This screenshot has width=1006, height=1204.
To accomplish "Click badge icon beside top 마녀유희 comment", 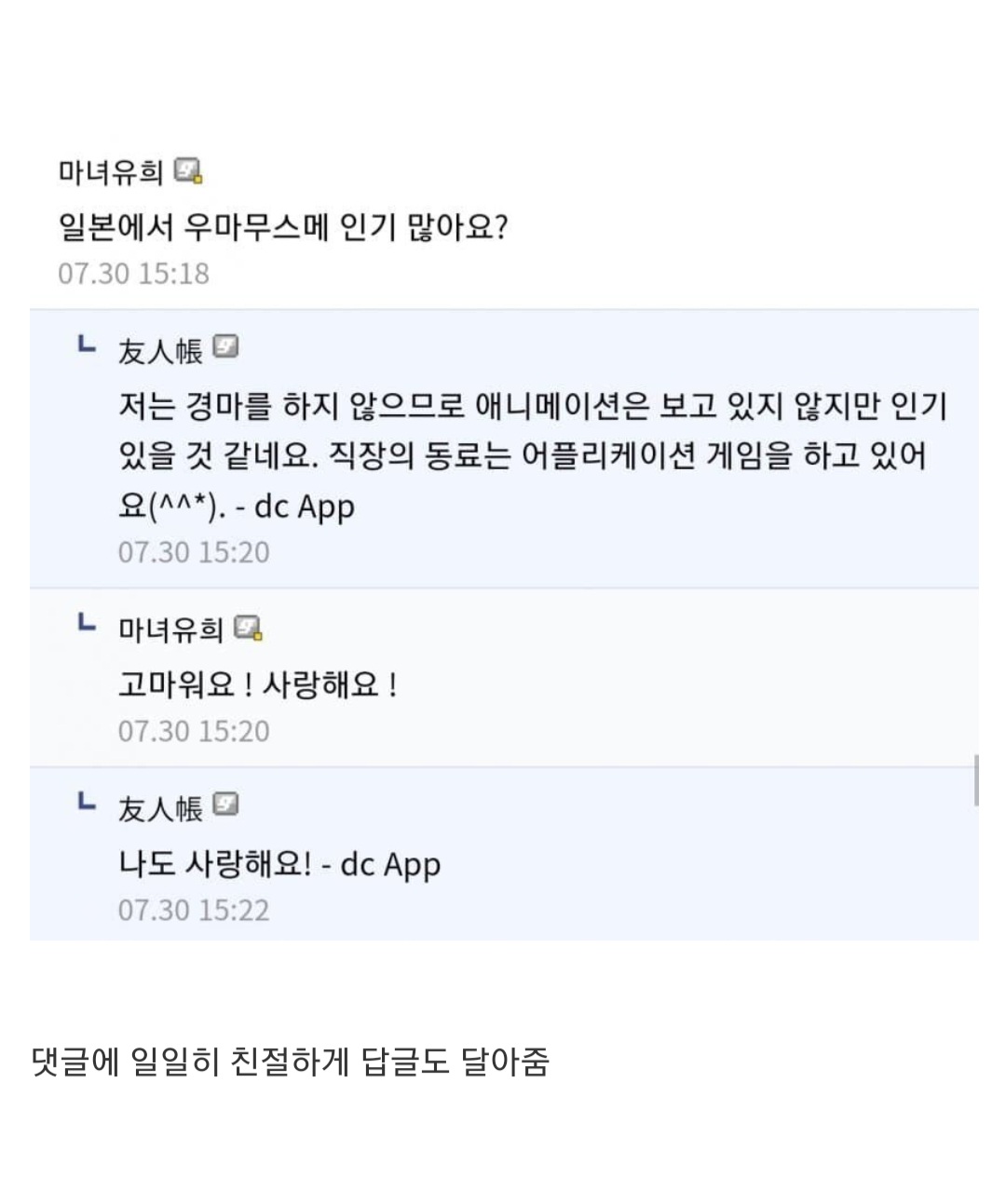I will coord(189,170).
